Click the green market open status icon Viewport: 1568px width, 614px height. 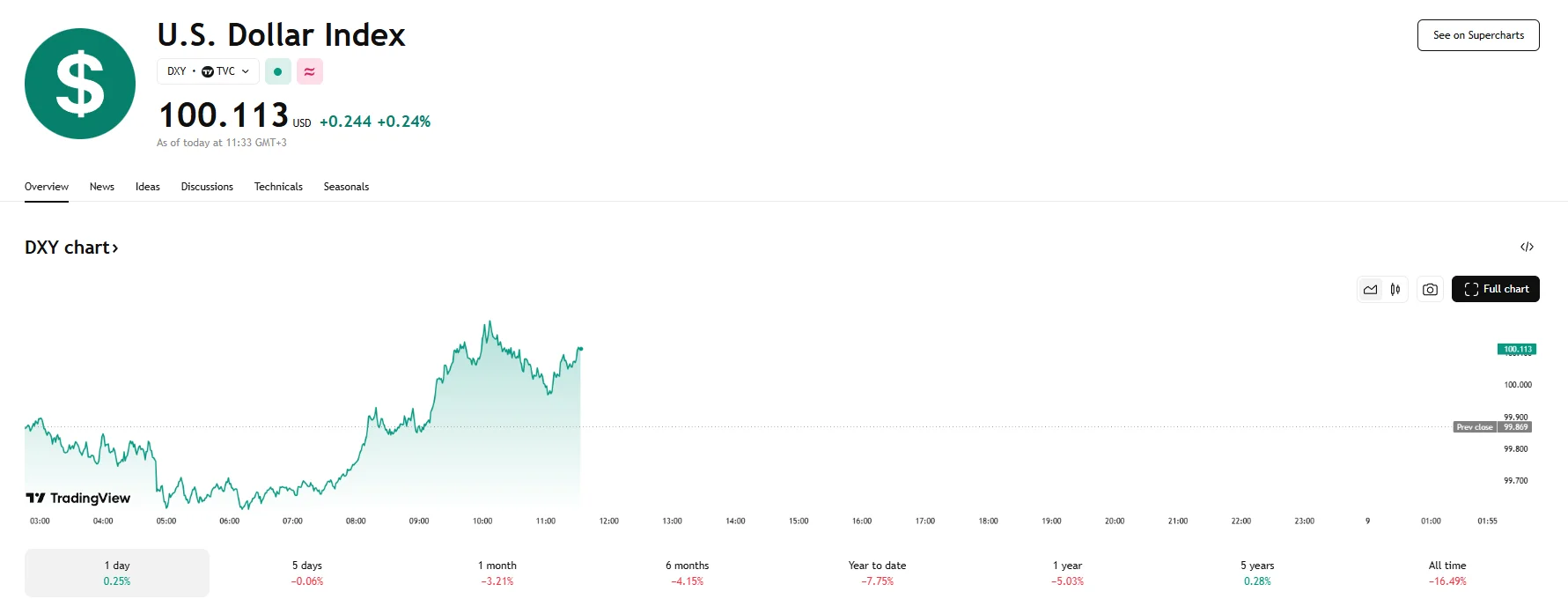pos(277,71)
